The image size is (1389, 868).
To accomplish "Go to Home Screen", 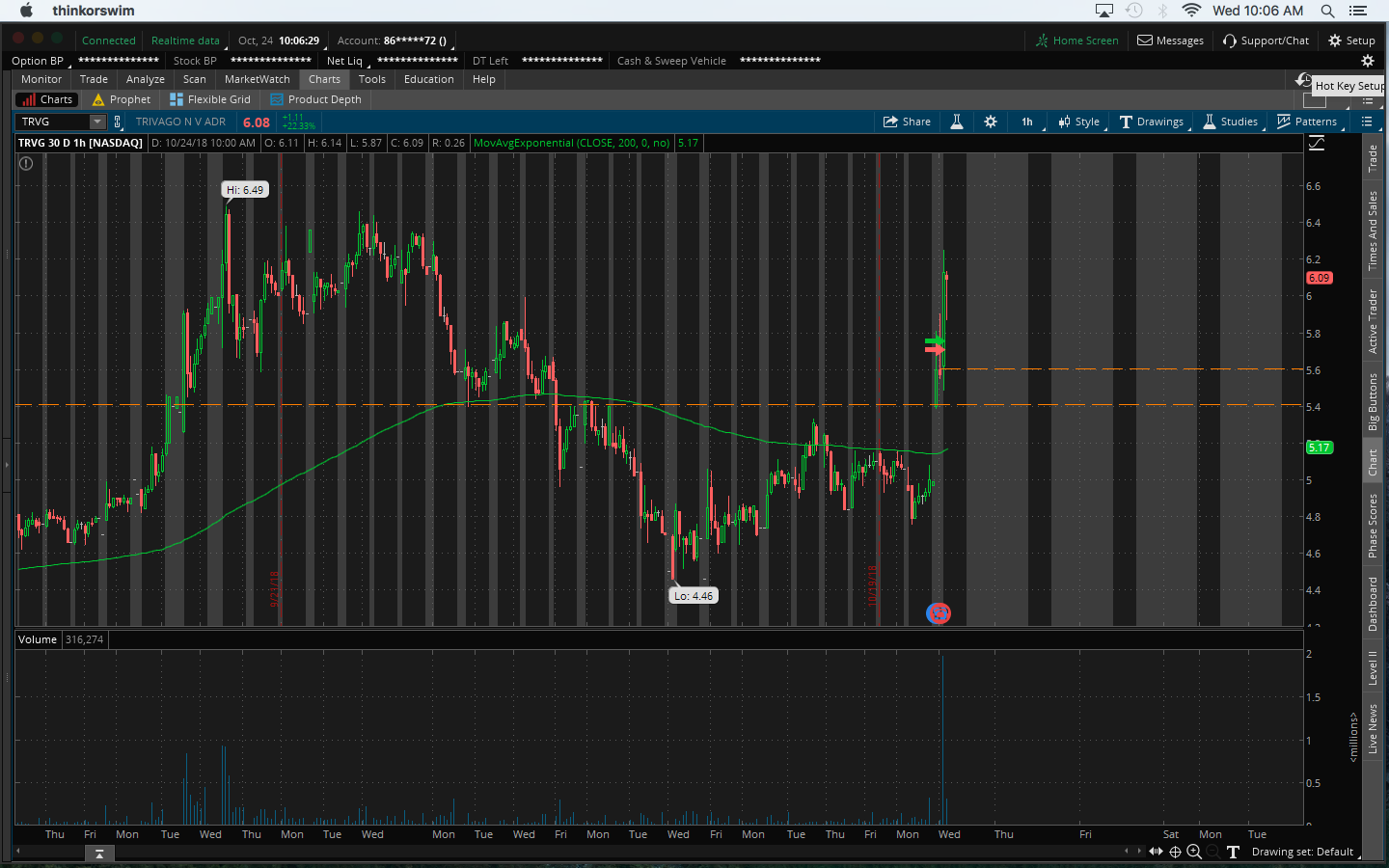I will click(x=1076, y=41).
